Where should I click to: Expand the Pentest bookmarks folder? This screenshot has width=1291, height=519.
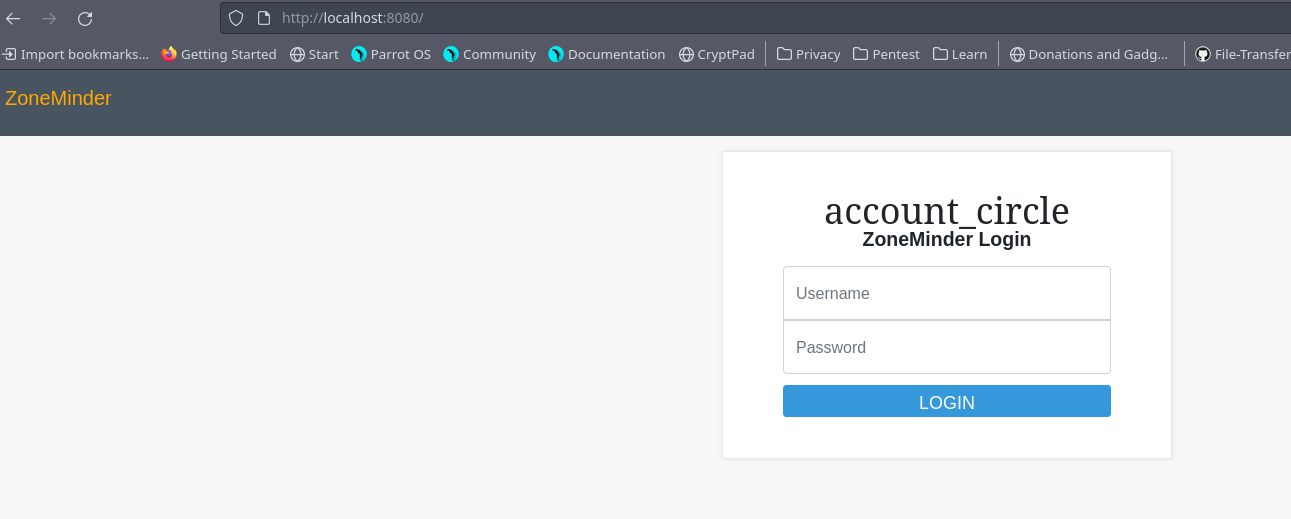tap(886, 54)
